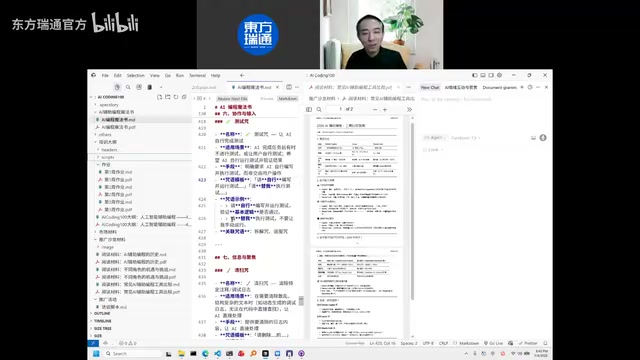This screenshot has height=360, width=640.
Task: Zoom in the PDF viewer
Action: point(384,109)
